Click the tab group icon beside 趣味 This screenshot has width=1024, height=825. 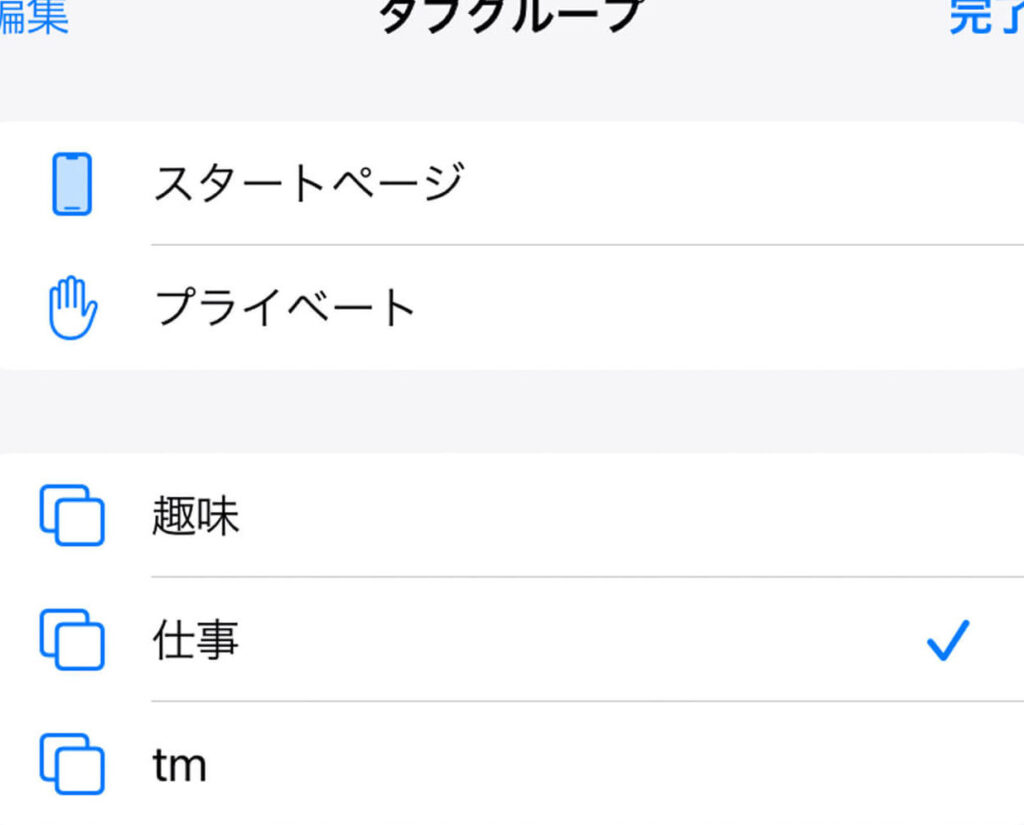[72, 516]
